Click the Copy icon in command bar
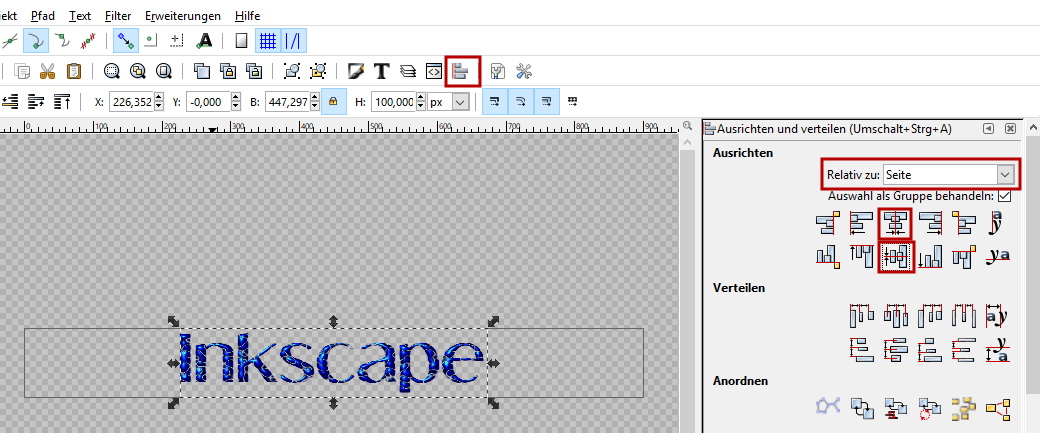 tap(23, 71)
